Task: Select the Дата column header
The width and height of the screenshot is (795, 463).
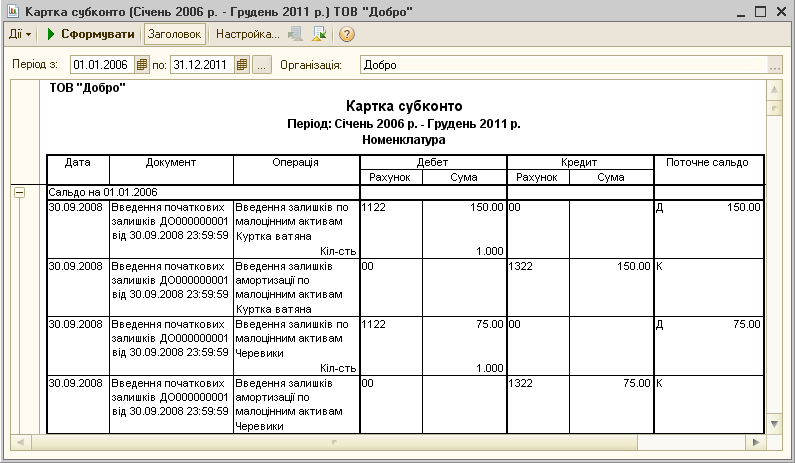Action: click(x=78, y=169)
